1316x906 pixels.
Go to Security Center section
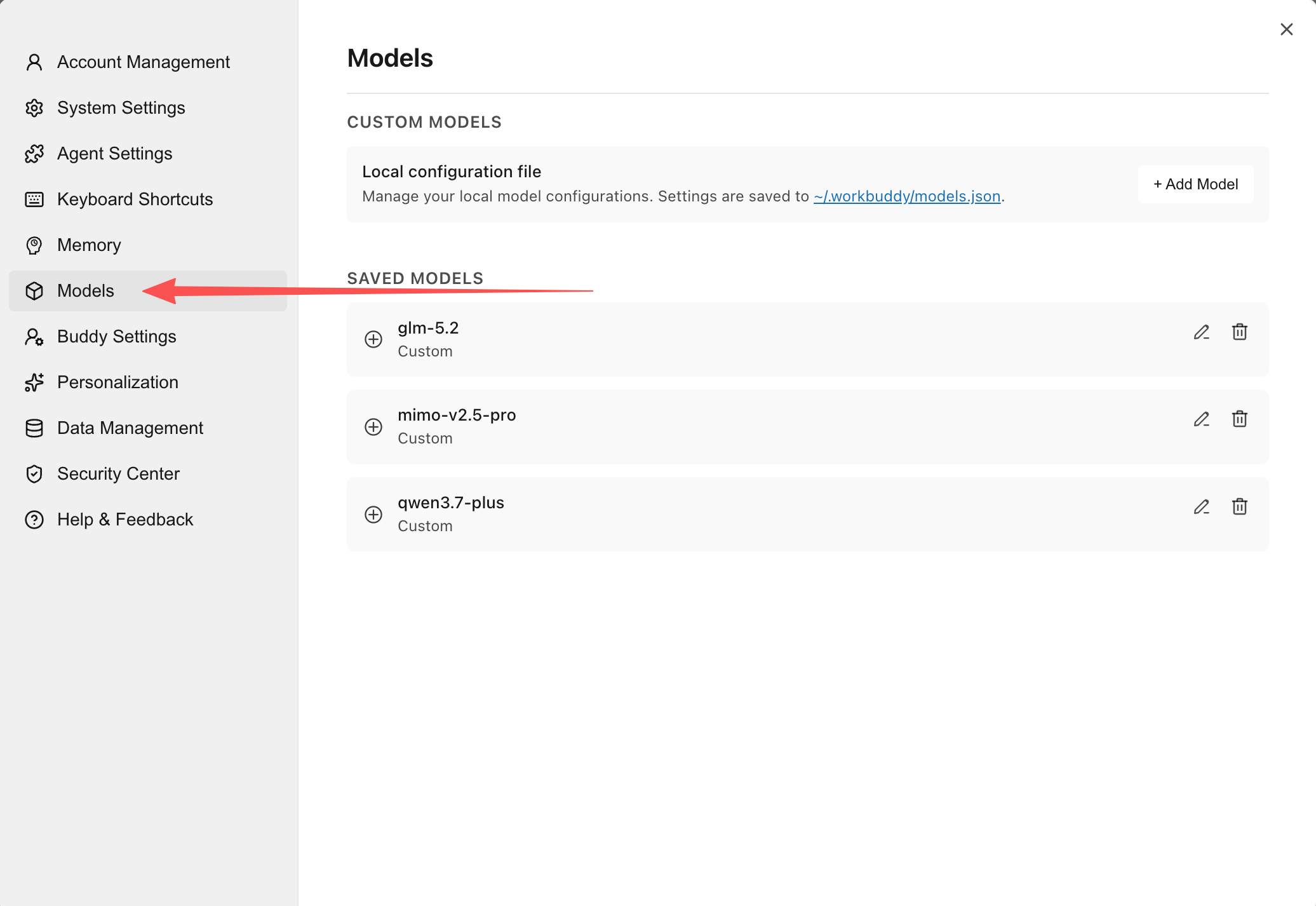click(148, 474)
